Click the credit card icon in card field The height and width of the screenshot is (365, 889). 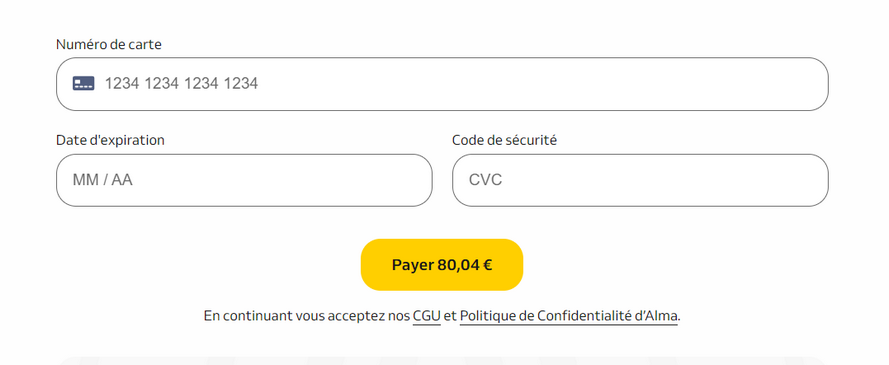click(83, 84)
